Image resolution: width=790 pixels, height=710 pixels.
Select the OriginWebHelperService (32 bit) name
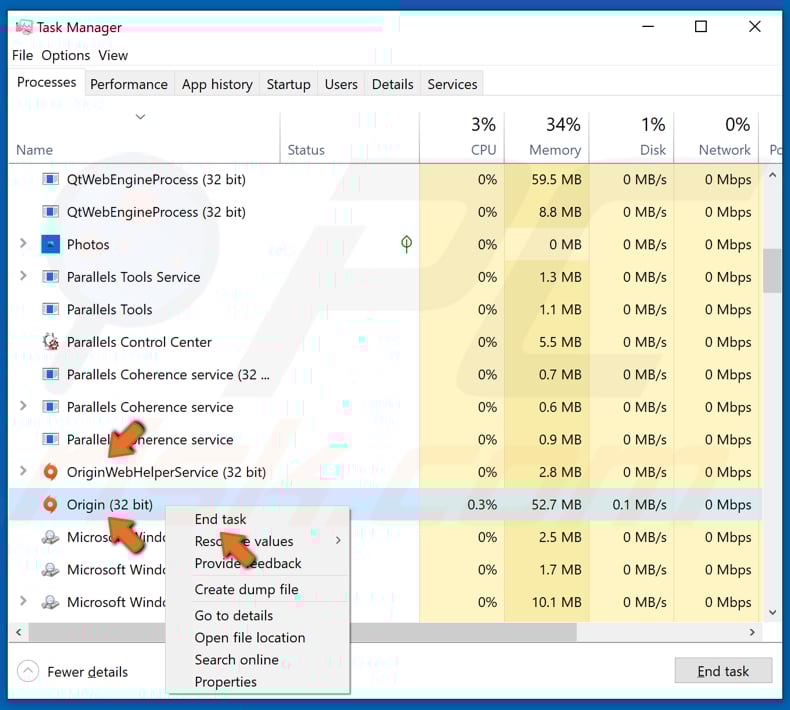[166, 472]
